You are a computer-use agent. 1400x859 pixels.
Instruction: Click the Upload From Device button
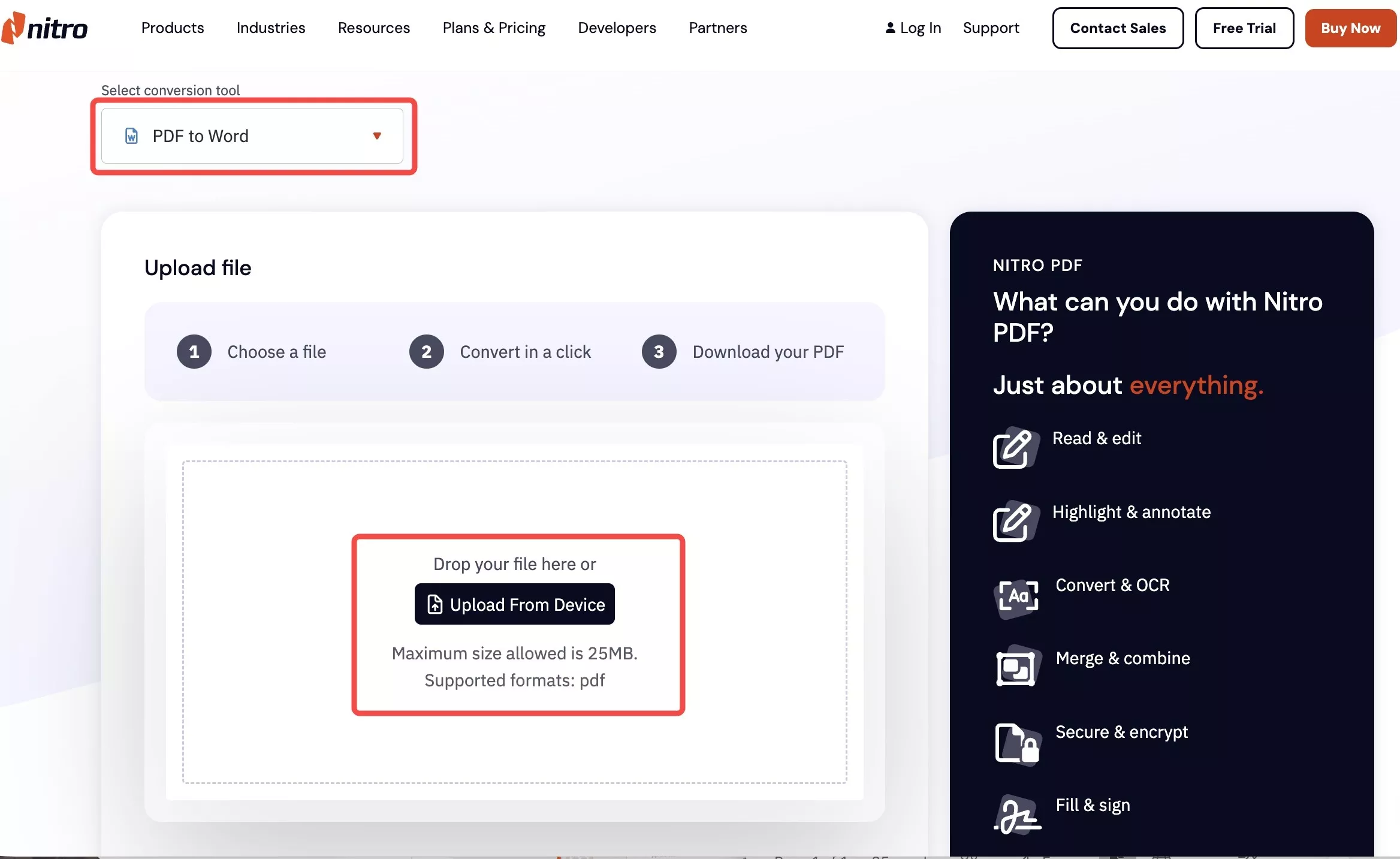click(515, 604)
